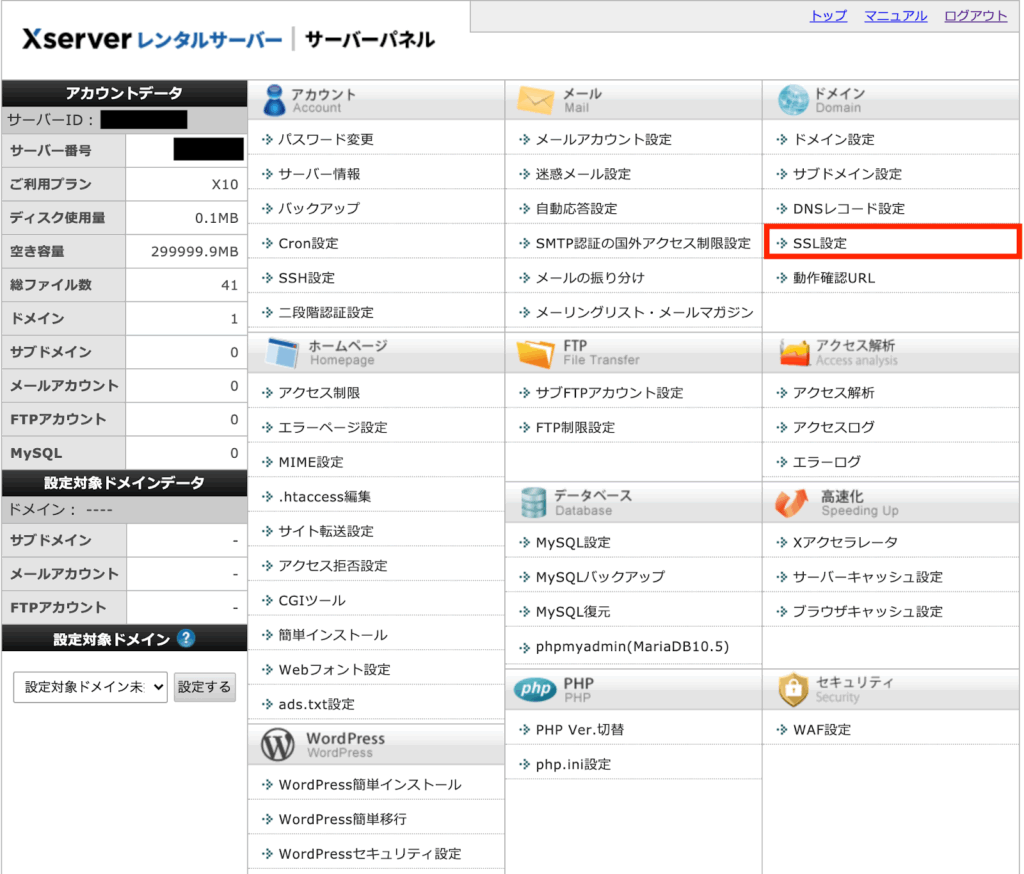Expand the 設定対象ドメイン dropdown

point(90,687)
